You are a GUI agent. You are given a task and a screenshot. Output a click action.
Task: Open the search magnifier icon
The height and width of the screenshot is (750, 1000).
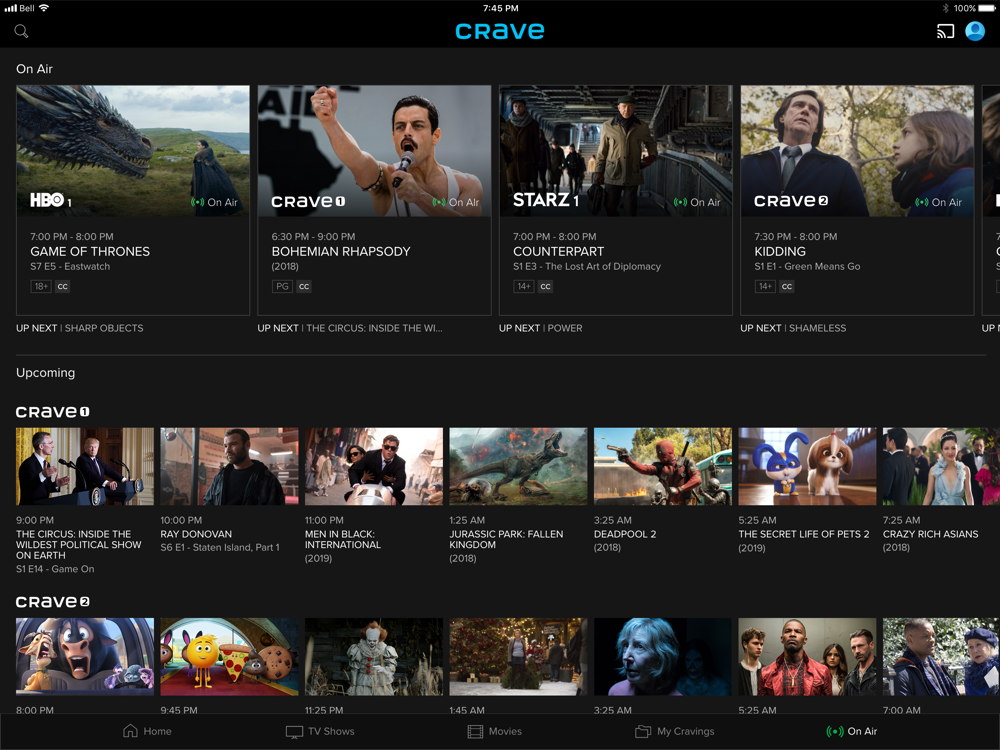click(x=21, y=31)
